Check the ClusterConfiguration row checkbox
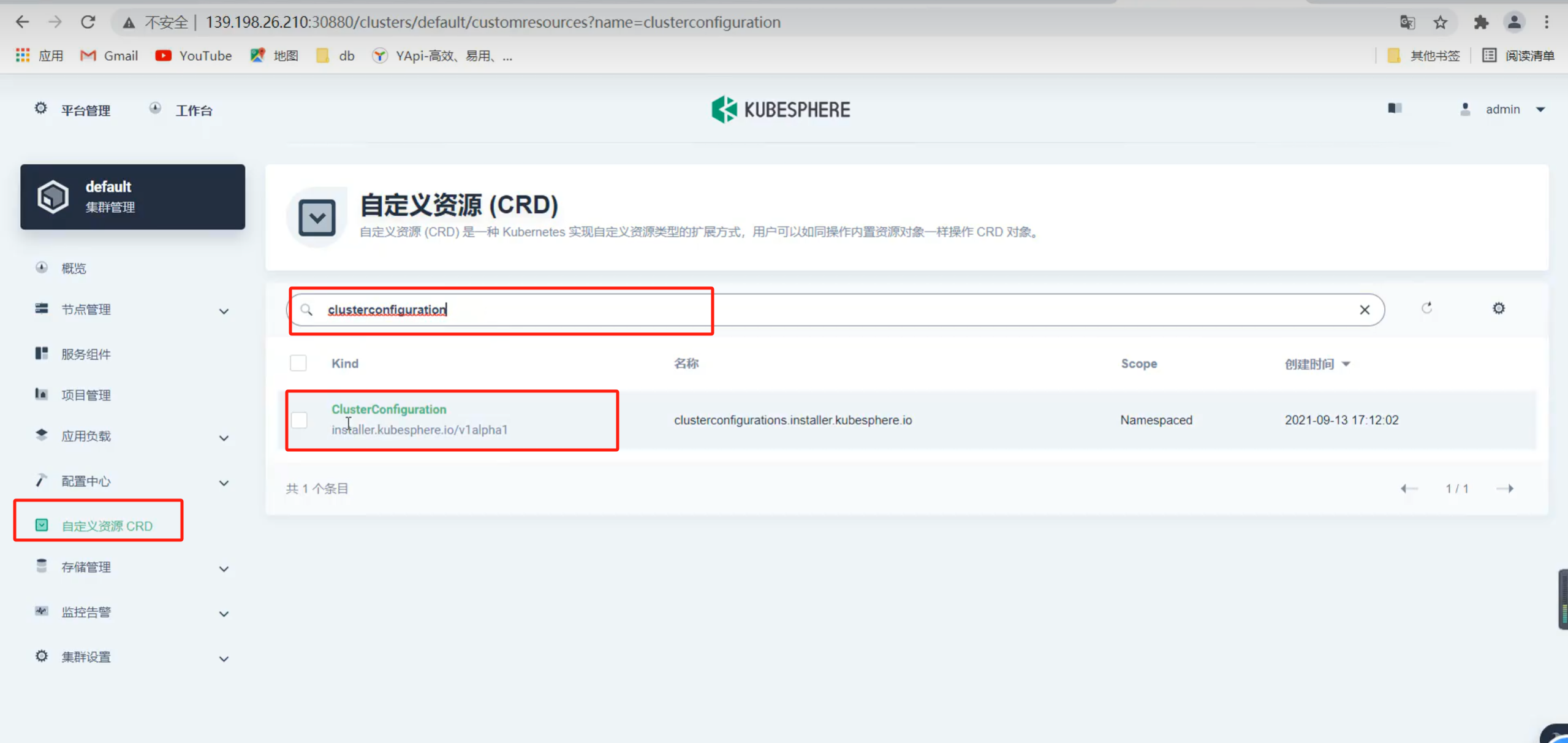Screen dimensions: 1568x743 299,420
